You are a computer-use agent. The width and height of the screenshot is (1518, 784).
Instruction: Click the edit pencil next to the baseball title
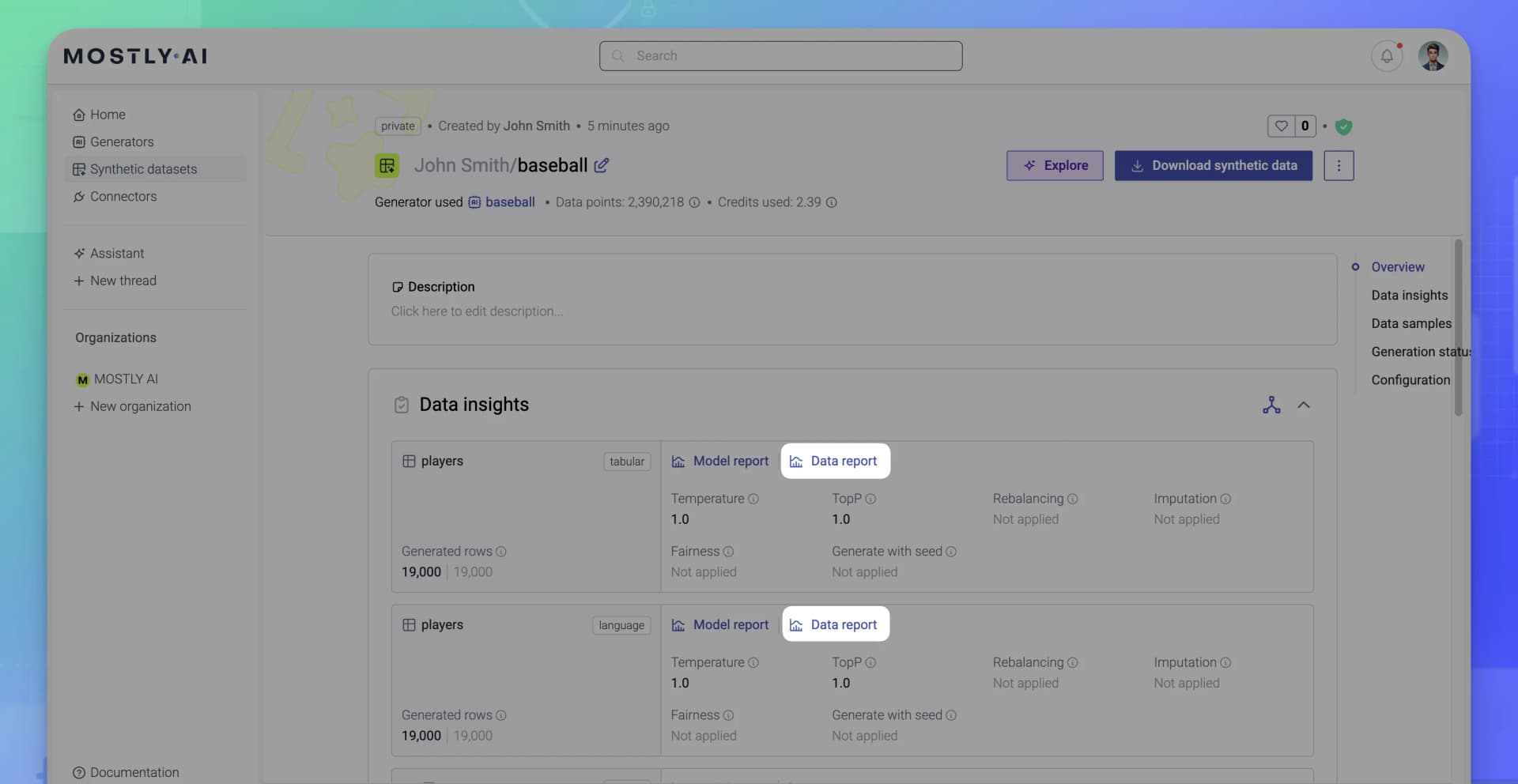click(602, 165)
